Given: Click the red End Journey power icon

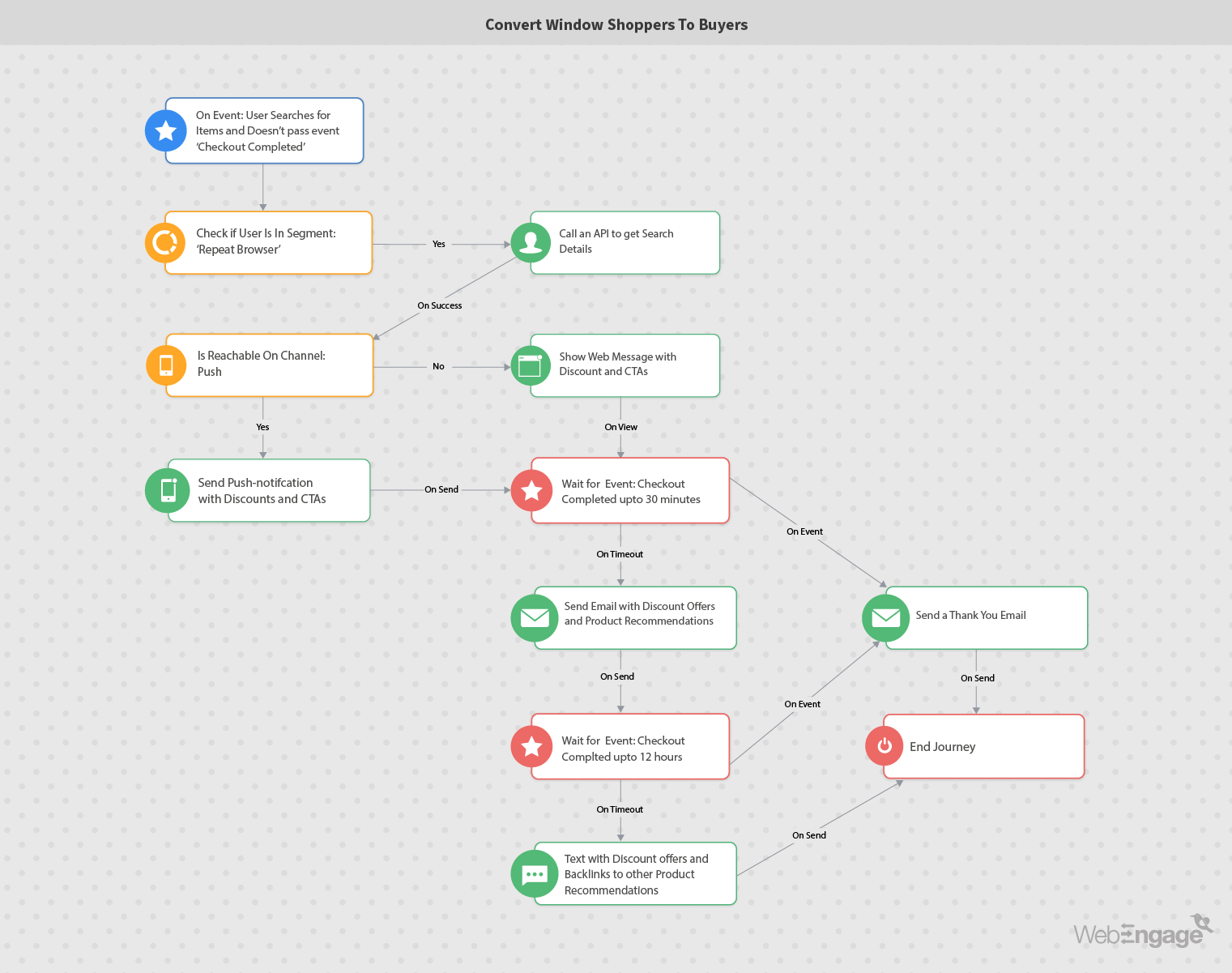Looking at the screenshot, I should [x=885, y=746].
